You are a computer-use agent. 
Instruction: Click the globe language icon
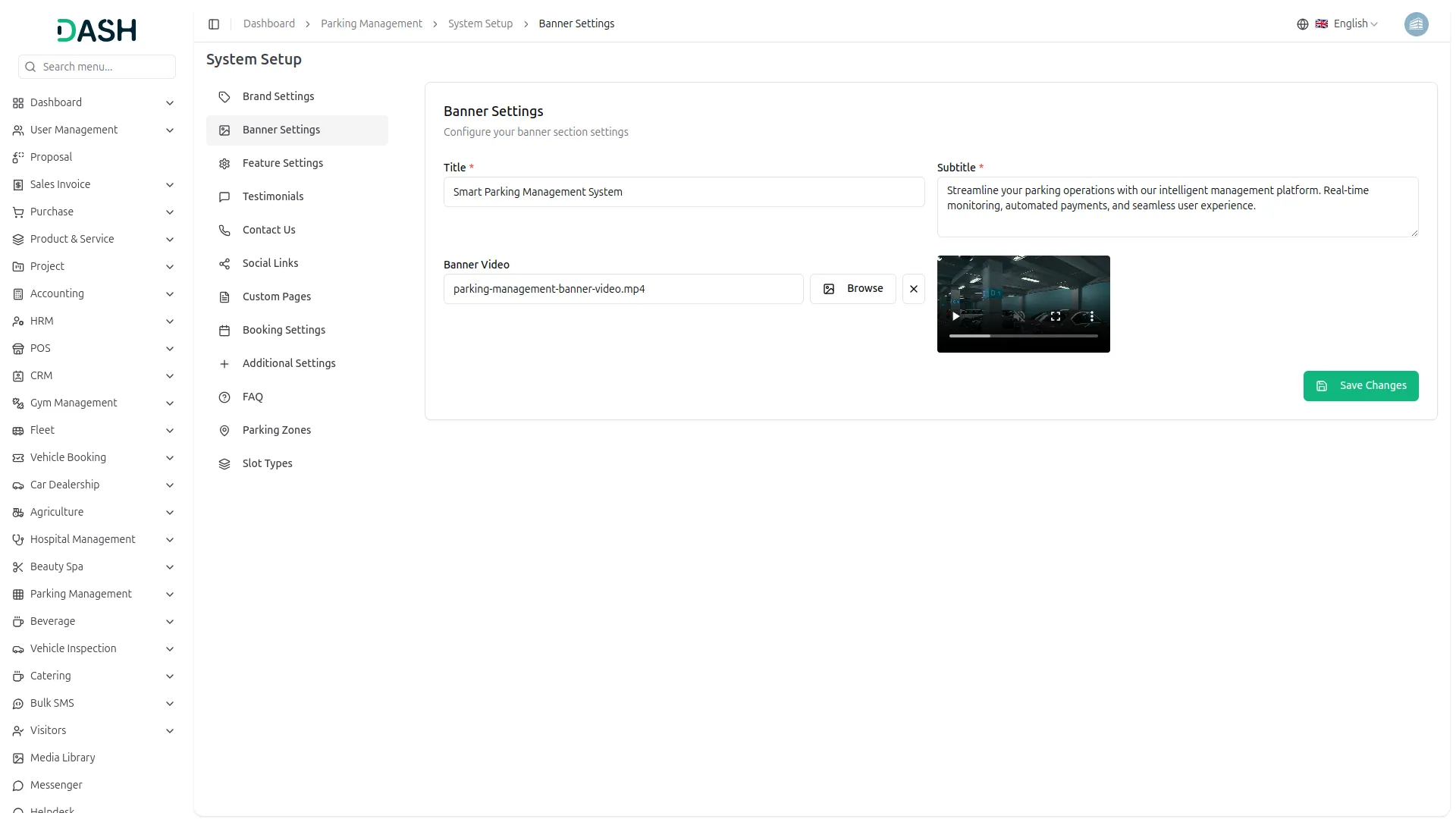click(1302, 24)
